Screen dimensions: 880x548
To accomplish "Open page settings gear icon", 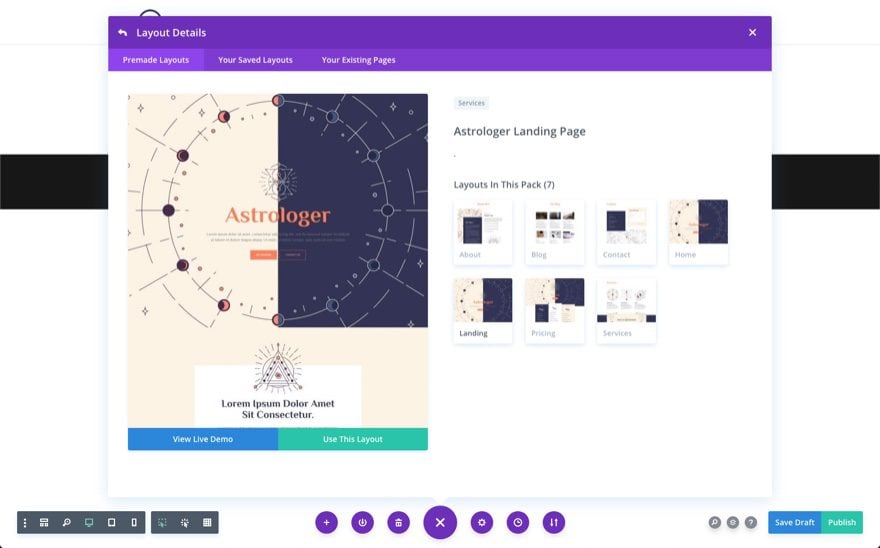I will pos(482,522).
